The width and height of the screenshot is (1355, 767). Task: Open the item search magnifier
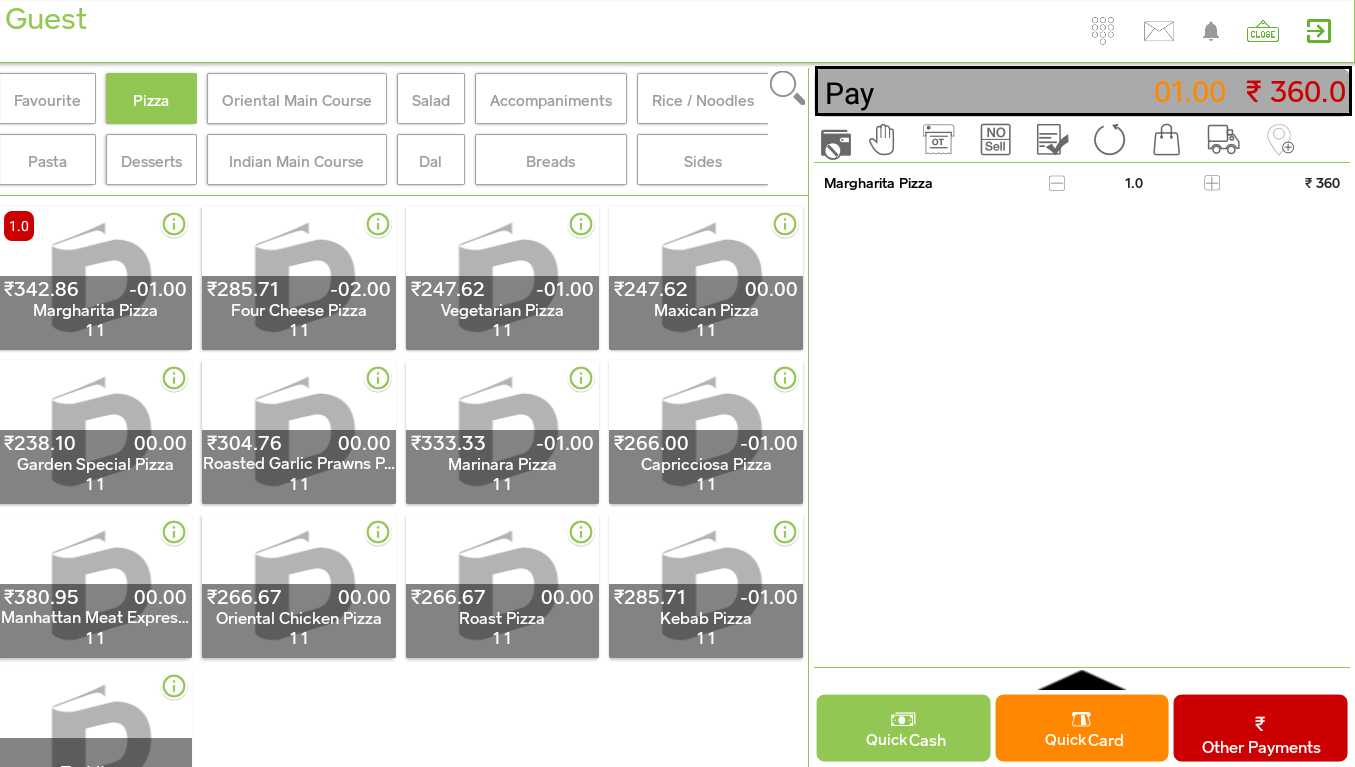coord(787,88)
